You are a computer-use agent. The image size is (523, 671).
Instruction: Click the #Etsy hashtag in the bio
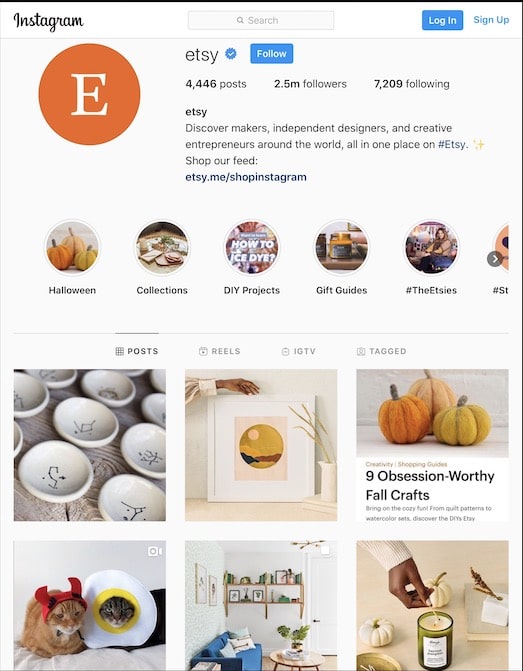pyautogui.click(x=452, y=144)
